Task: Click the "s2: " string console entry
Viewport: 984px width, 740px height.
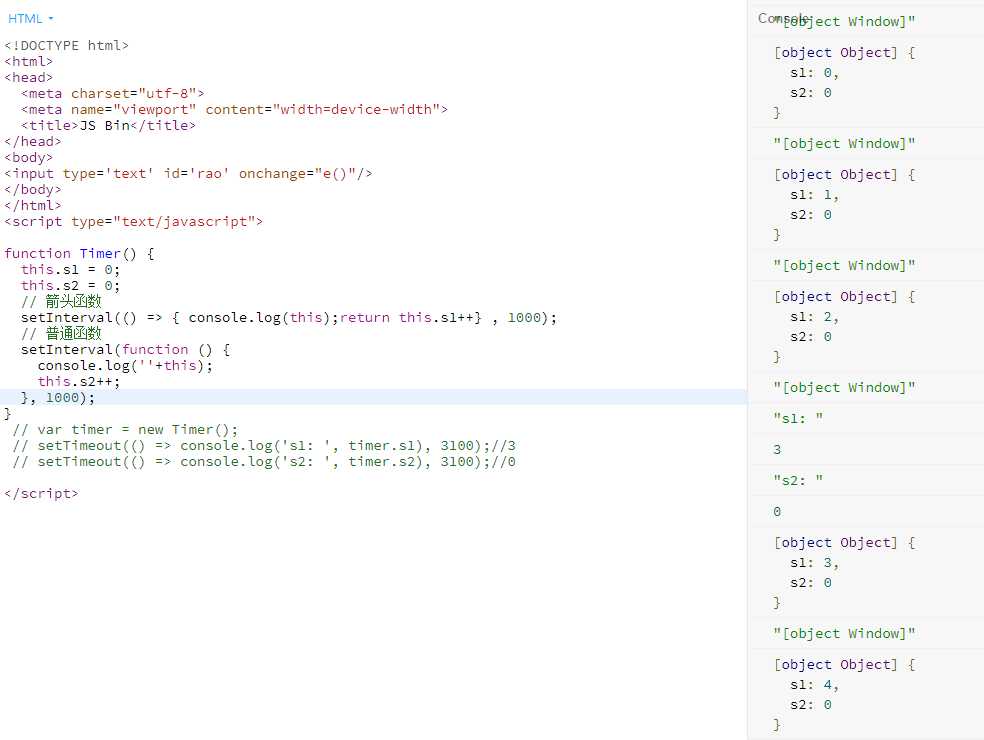Action: point(798,480)
